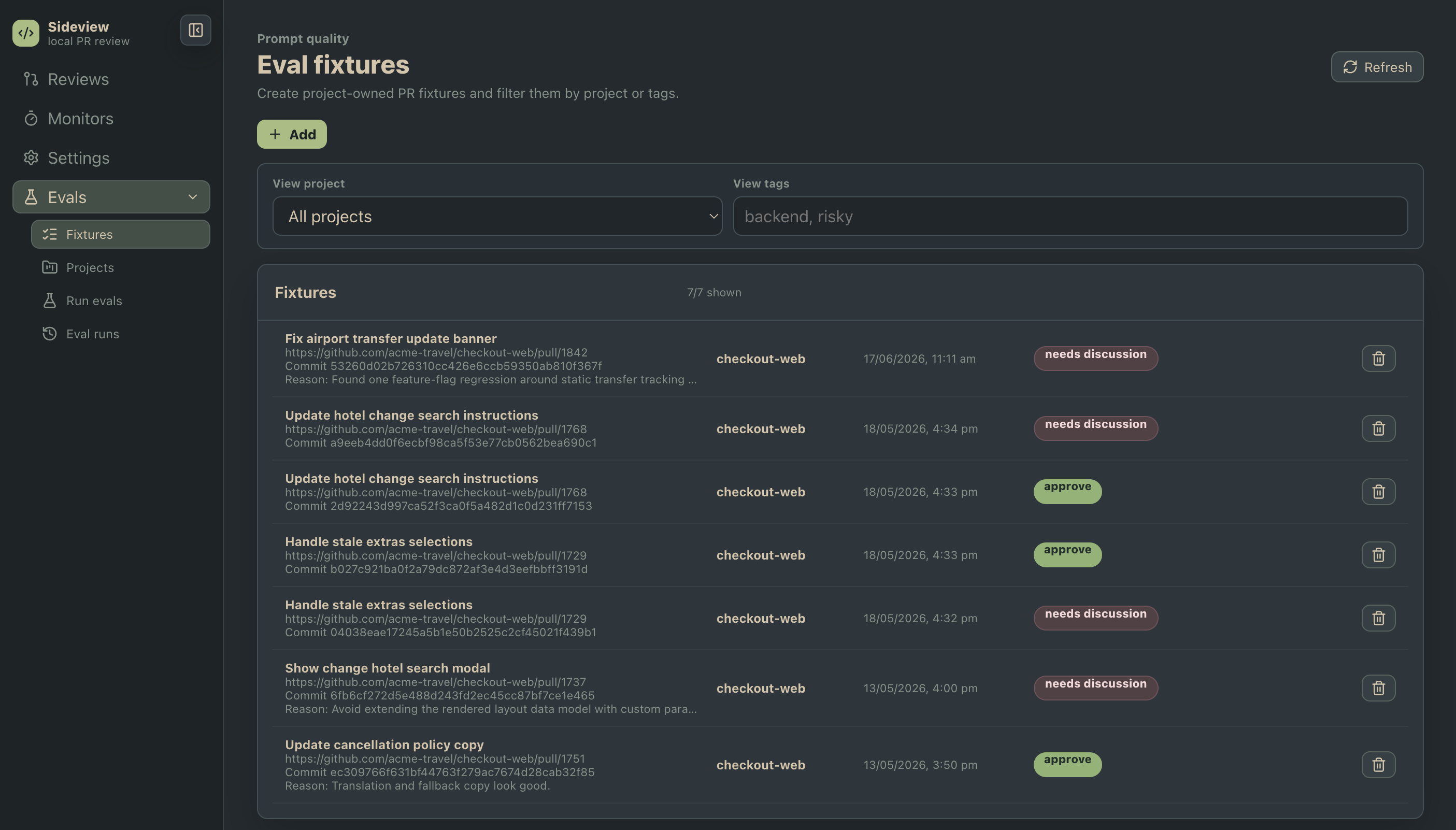This screenshot has width=1456, height=830.
Task: Click the approve badge dated 13/05/2026, 3:50 pm
Action: coord(1067,765)
